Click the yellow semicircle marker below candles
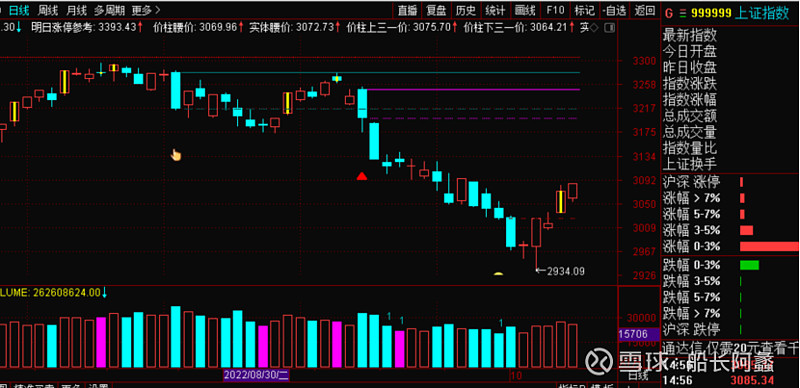This screenshot has height=388, width=800. 498,274
